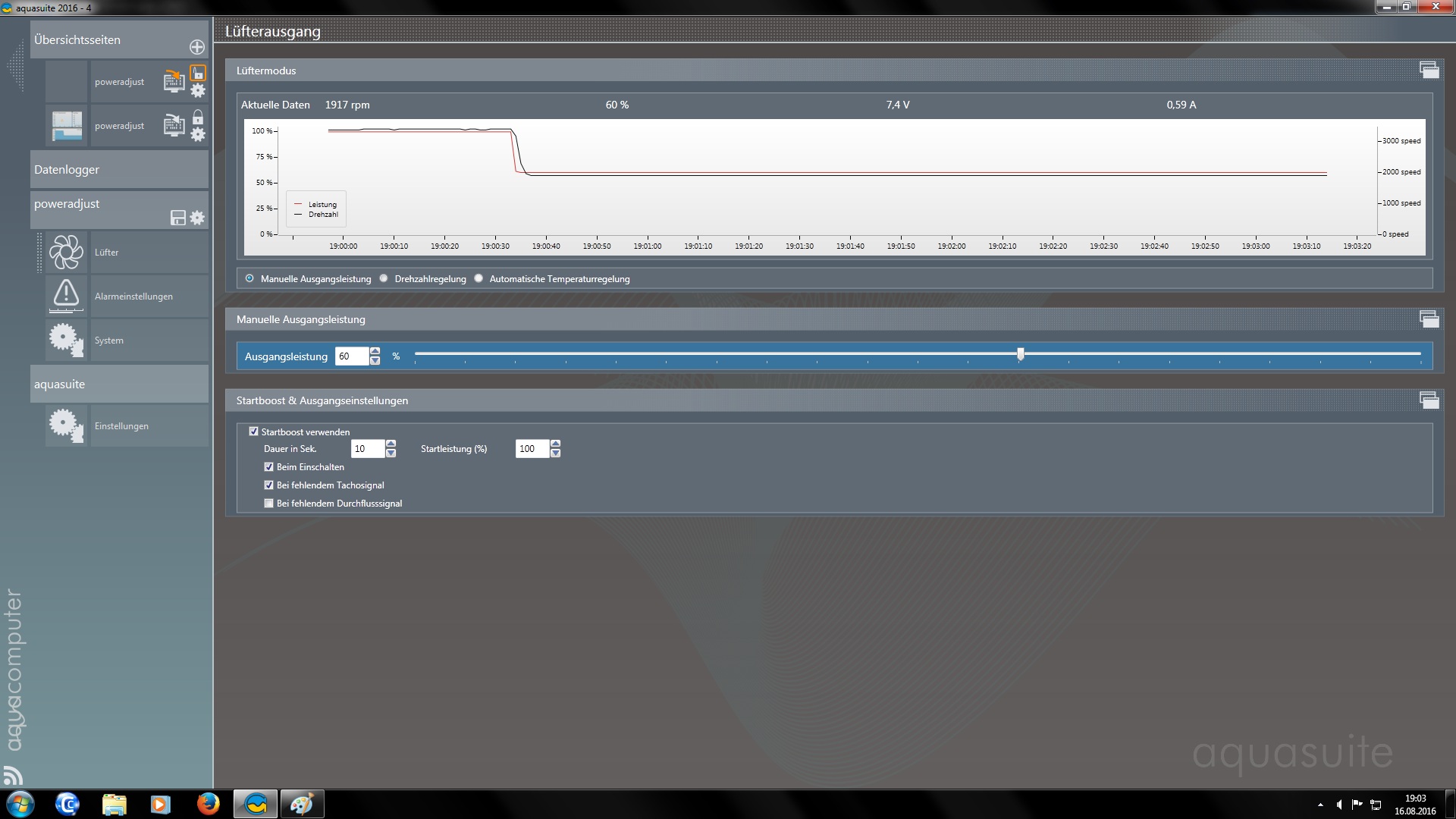Collapse the Lüftermodus panel

click(1429, 70)
